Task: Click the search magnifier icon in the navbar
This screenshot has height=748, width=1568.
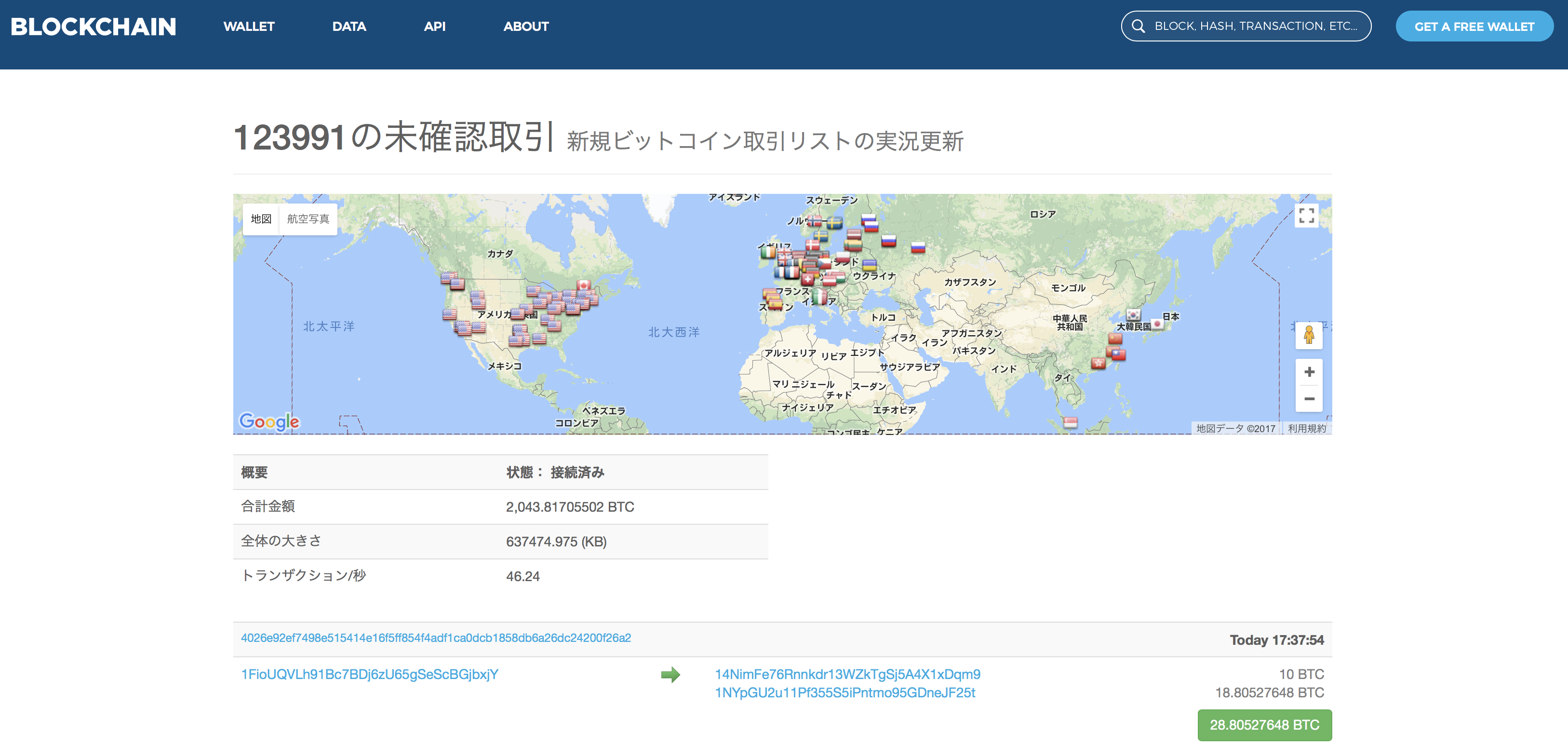Action: point(1138,26)
